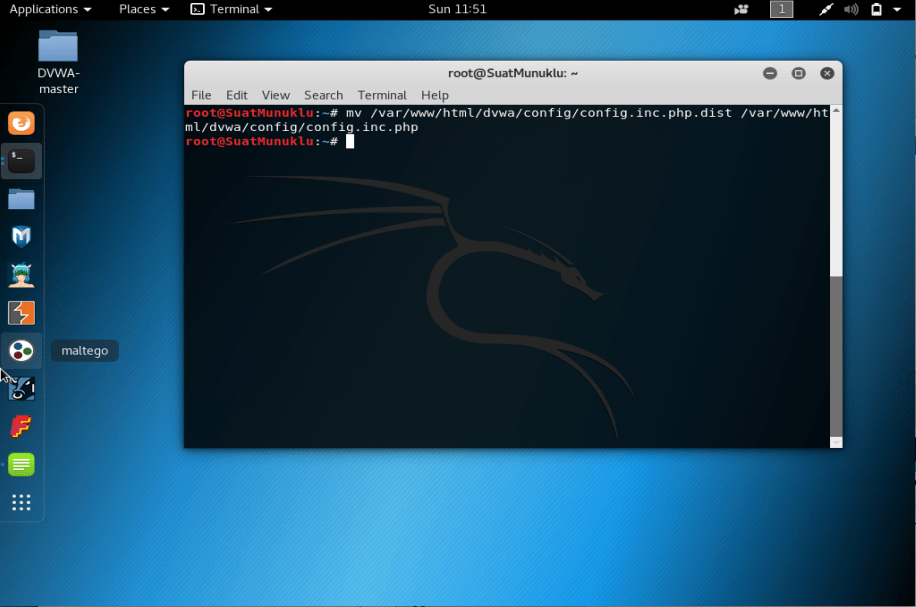Open the terminal Search menu
Image resolution: width=916 pixels, height=607 pixels.
pos(323,95)
